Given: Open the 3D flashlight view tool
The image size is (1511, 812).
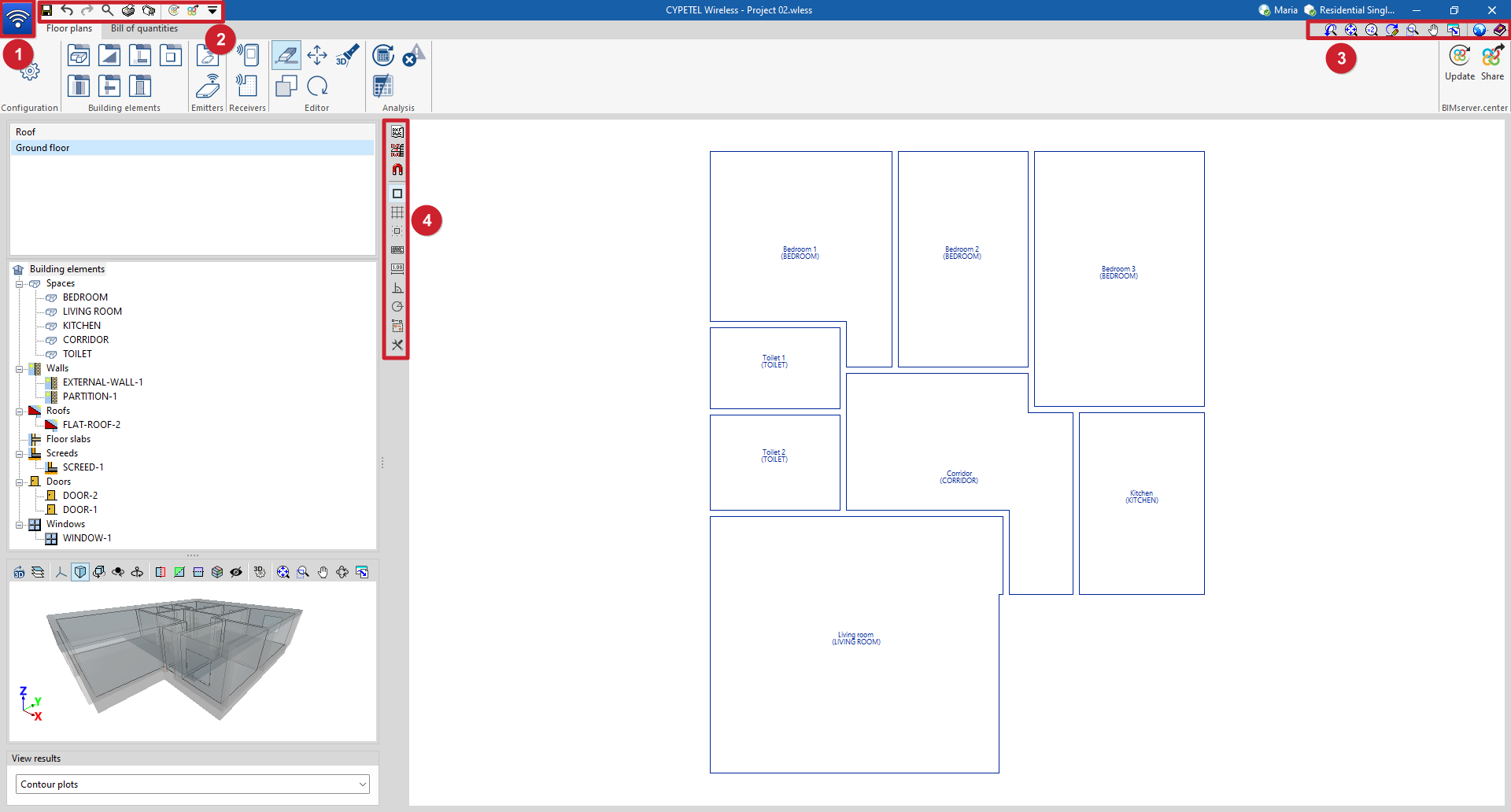Looking at the screenshot, I should click(x=347, y=55).
